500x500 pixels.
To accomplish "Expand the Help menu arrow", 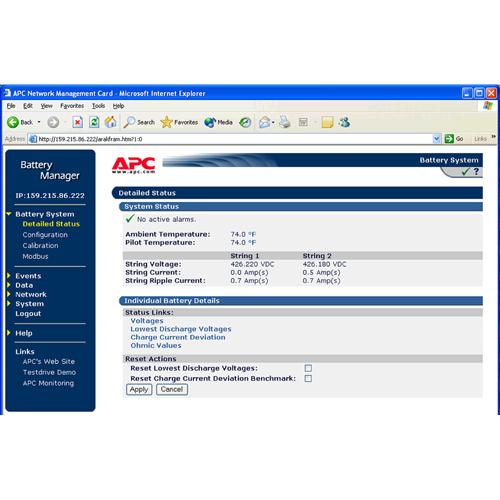I will [9, 333].
